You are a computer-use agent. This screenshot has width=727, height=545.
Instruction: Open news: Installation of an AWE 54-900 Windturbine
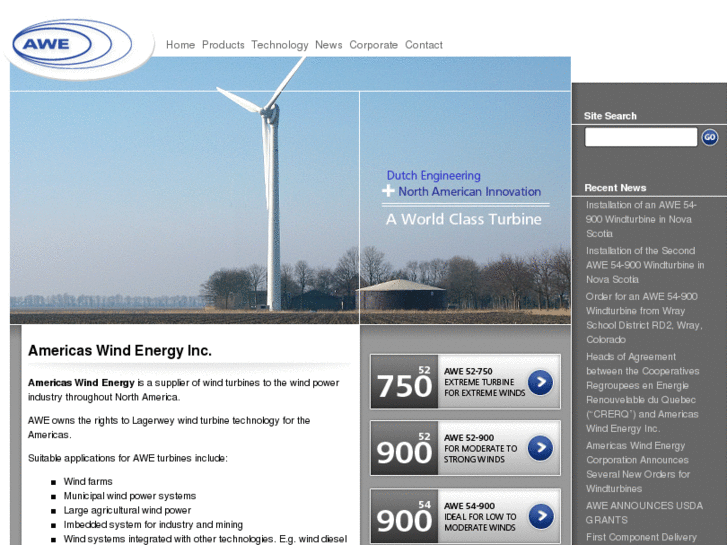tap(641, 219)
